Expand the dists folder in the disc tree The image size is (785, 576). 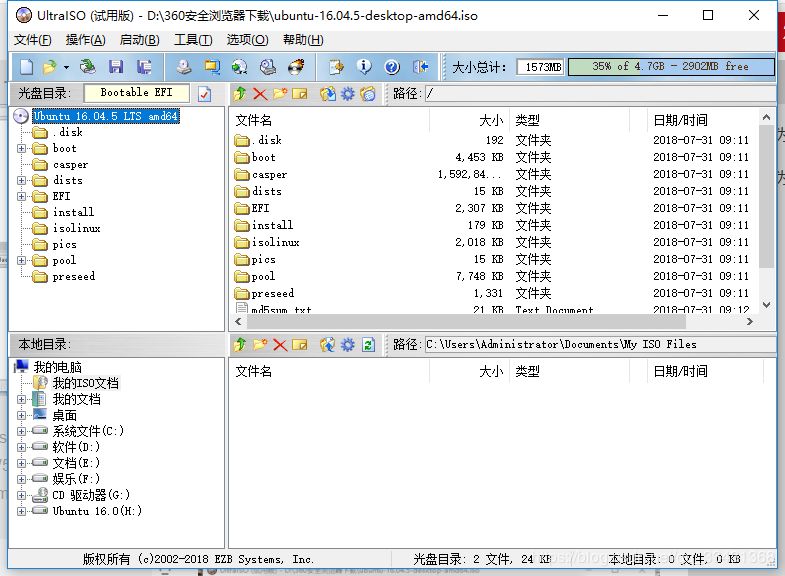[21, 181]
